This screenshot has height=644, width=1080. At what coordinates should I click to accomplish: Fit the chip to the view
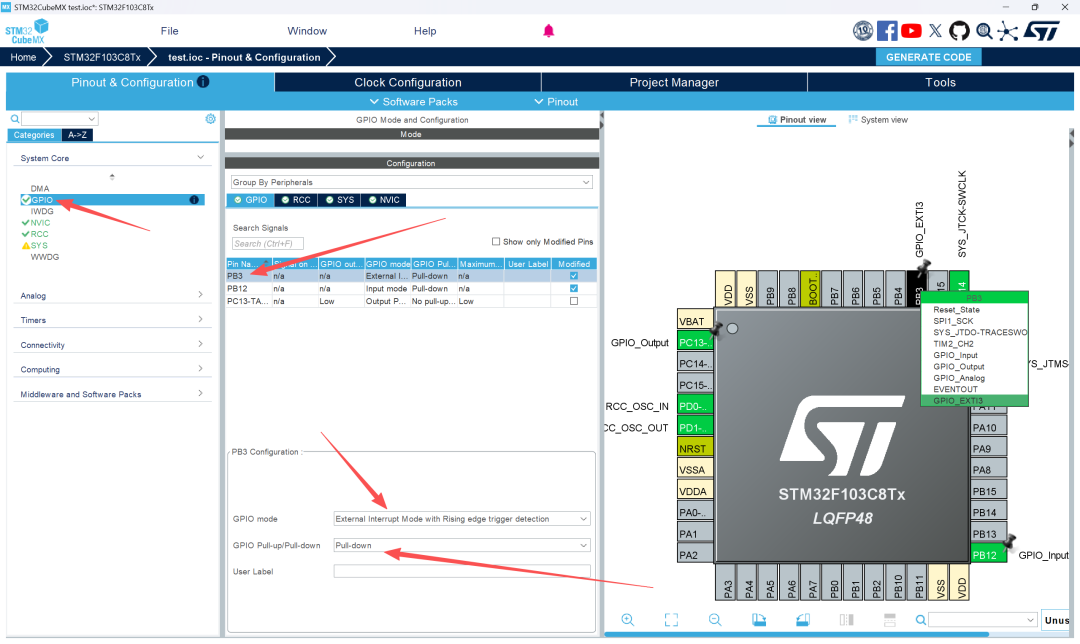click(672, 620)
